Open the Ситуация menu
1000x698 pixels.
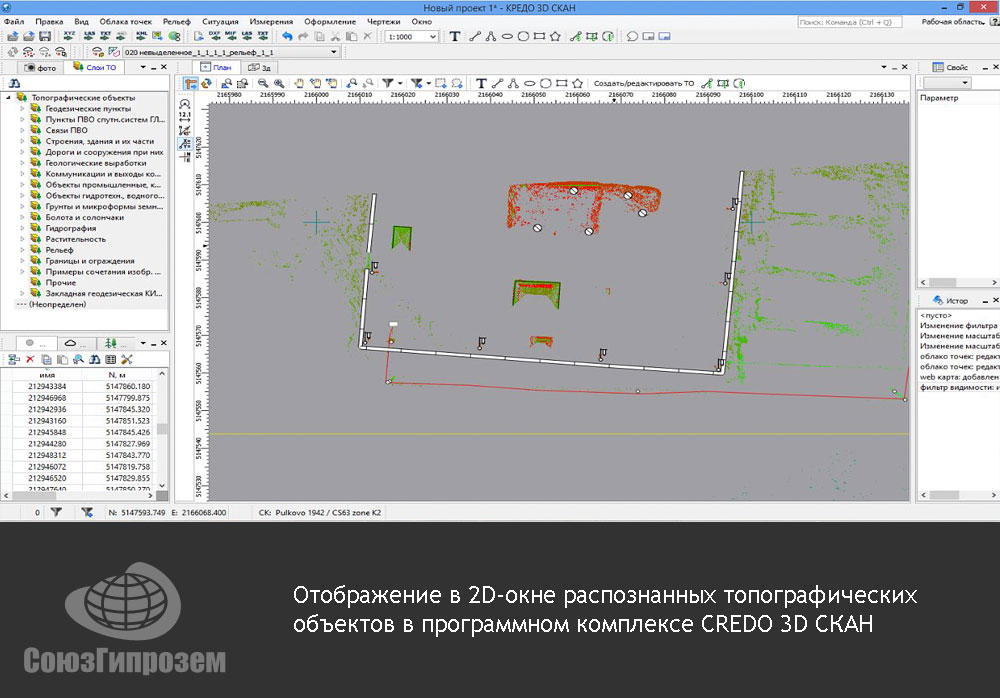[220, 22]
